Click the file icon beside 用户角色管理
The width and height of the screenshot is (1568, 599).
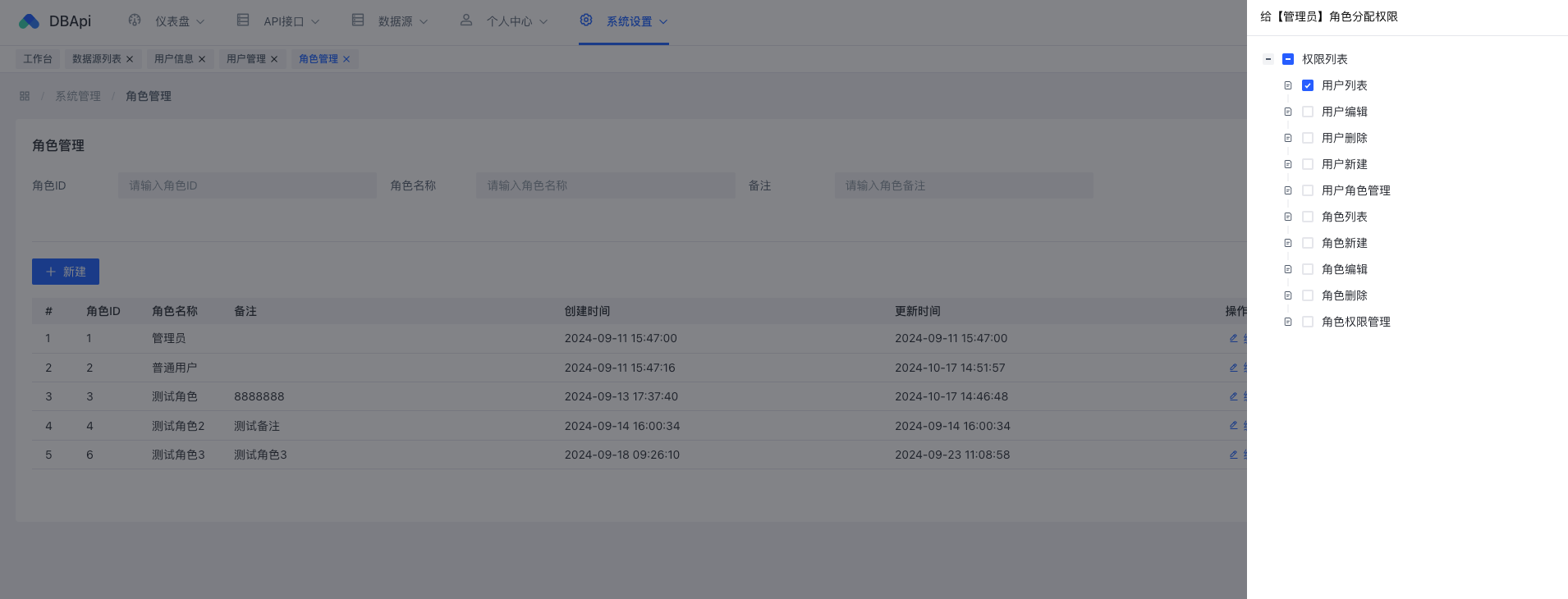[1288, 190]
